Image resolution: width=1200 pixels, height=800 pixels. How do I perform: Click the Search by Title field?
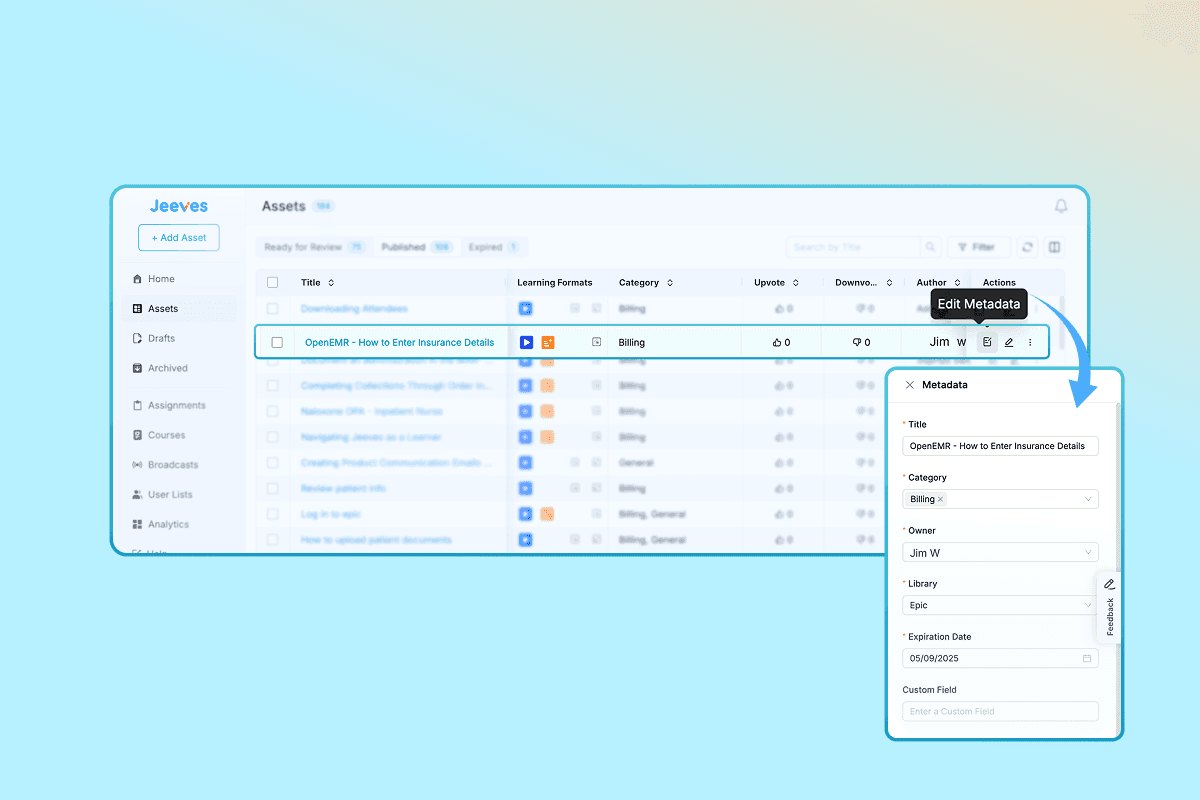point(853,247)
